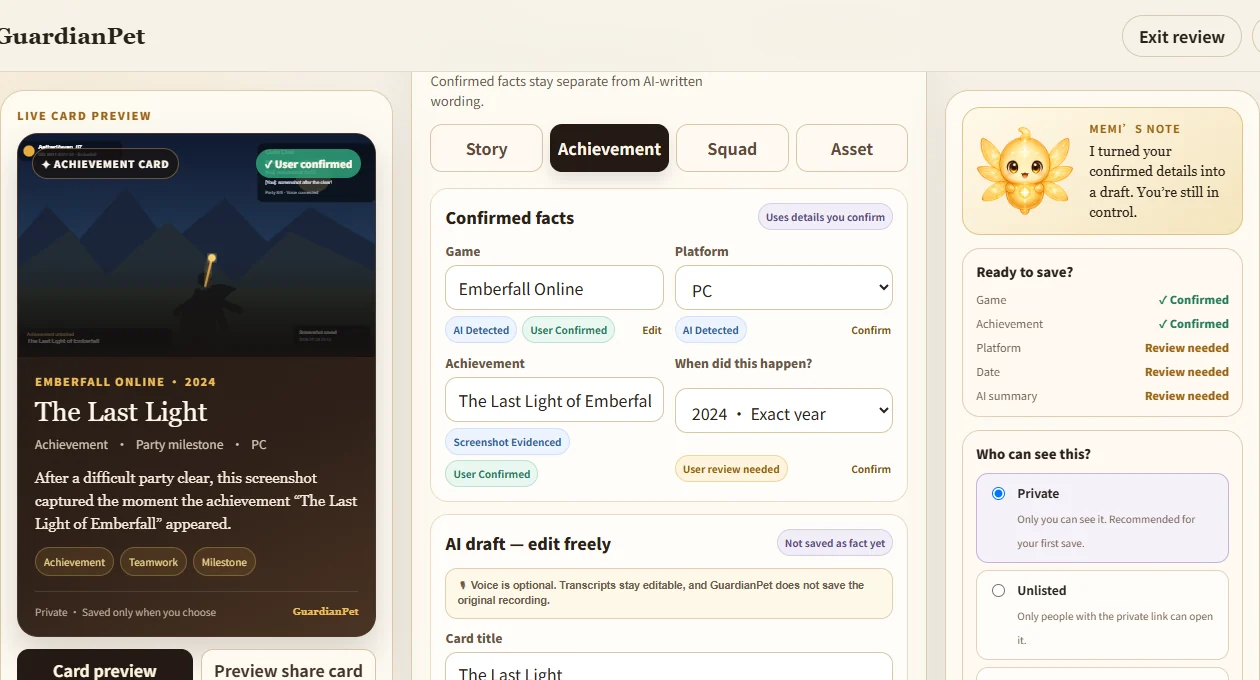Click the green User confirmed badge on preview
The width and height of the screenshot is (1260, 680).
[308, 164]
